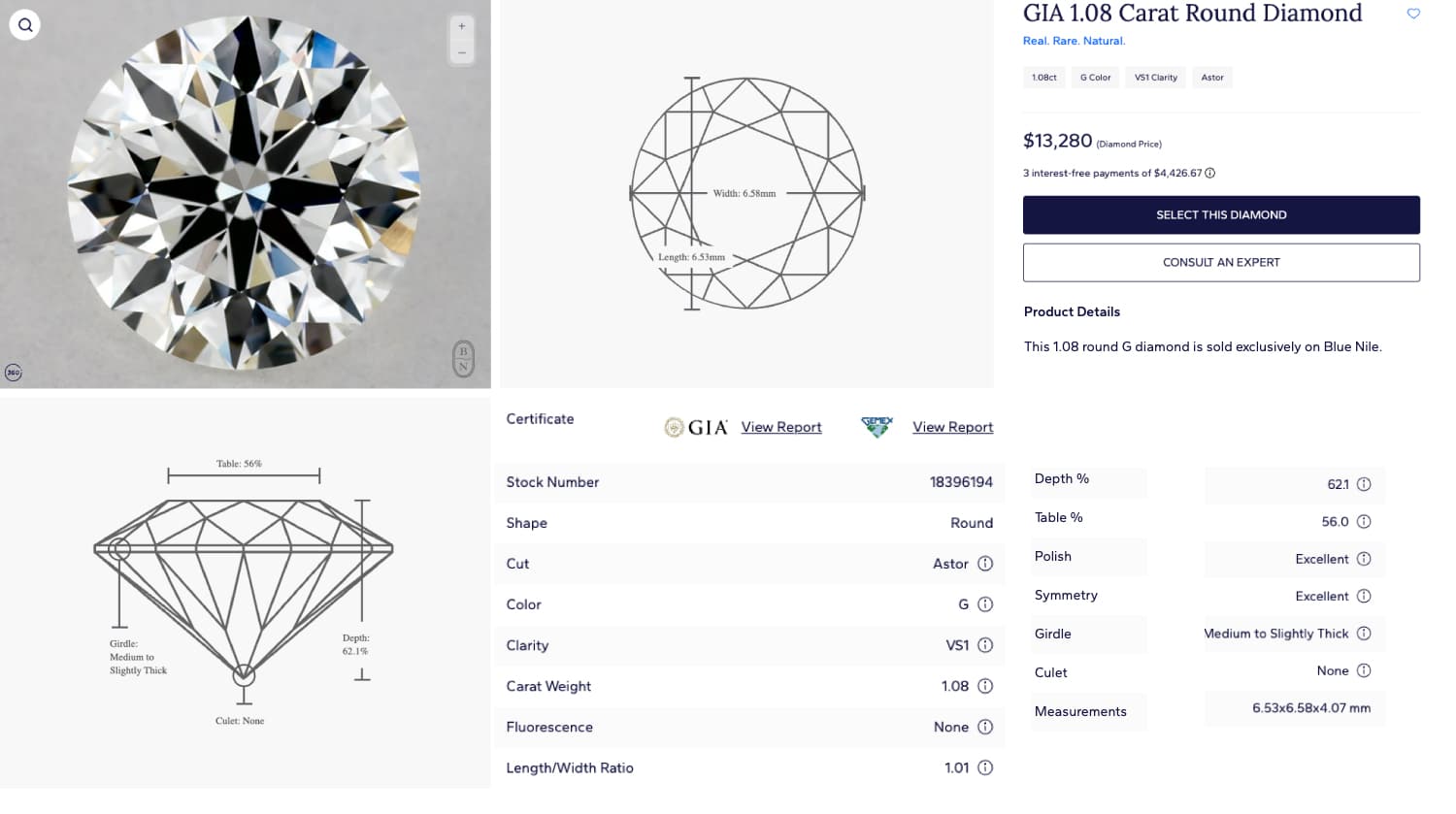Click the GIA certificate logo

[696, 427]
